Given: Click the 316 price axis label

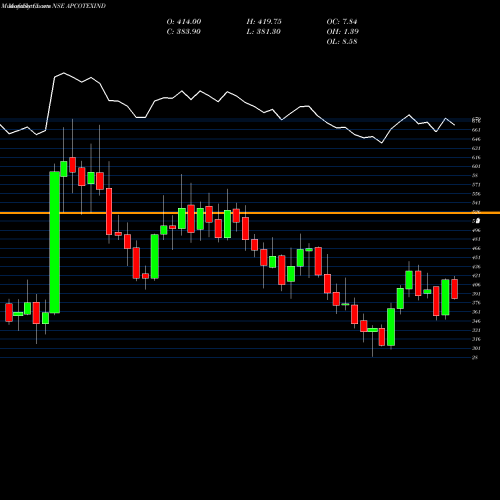Looking at the screenshot, I should [476, 339].
